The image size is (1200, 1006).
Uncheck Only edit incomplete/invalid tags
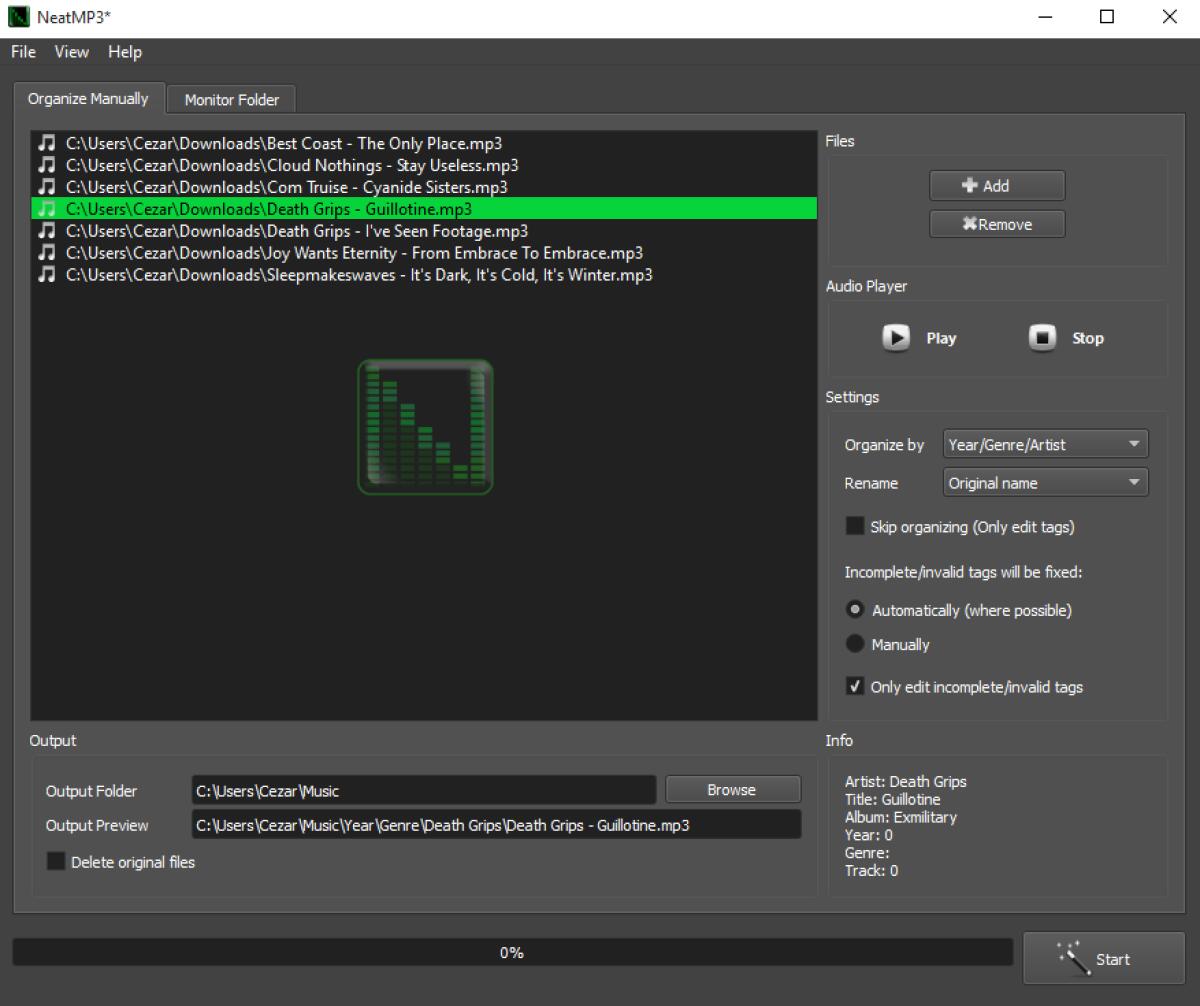[855, 686]
